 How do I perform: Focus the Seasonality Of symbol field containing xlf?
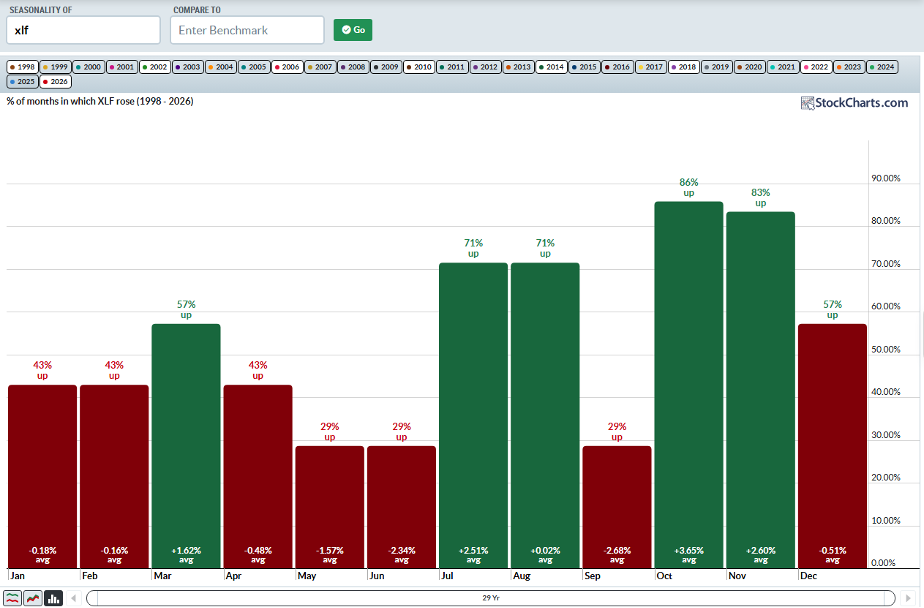[83, 30]
